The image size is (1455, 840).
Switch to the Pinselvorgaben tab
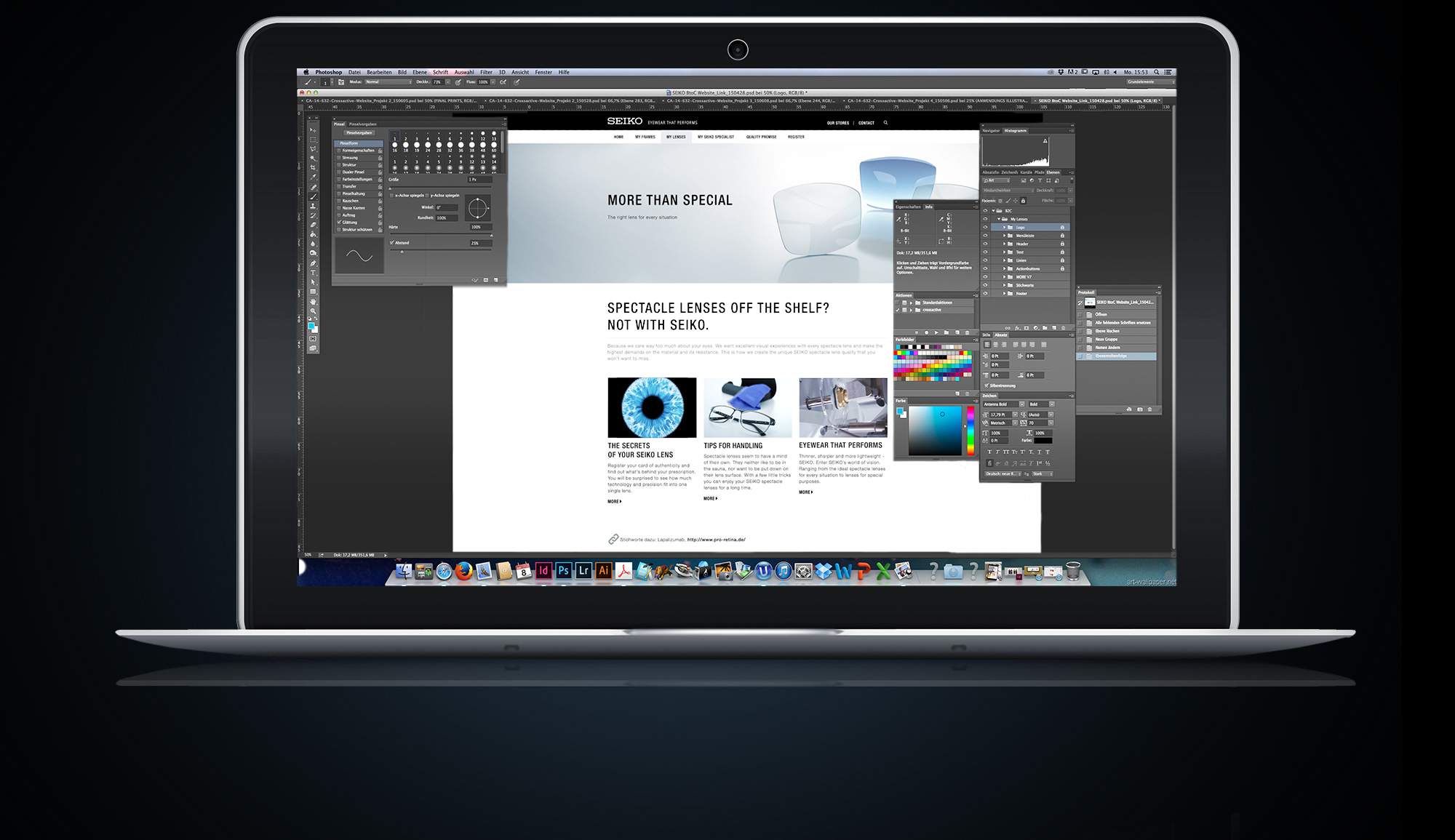click(x=362, y=124)
